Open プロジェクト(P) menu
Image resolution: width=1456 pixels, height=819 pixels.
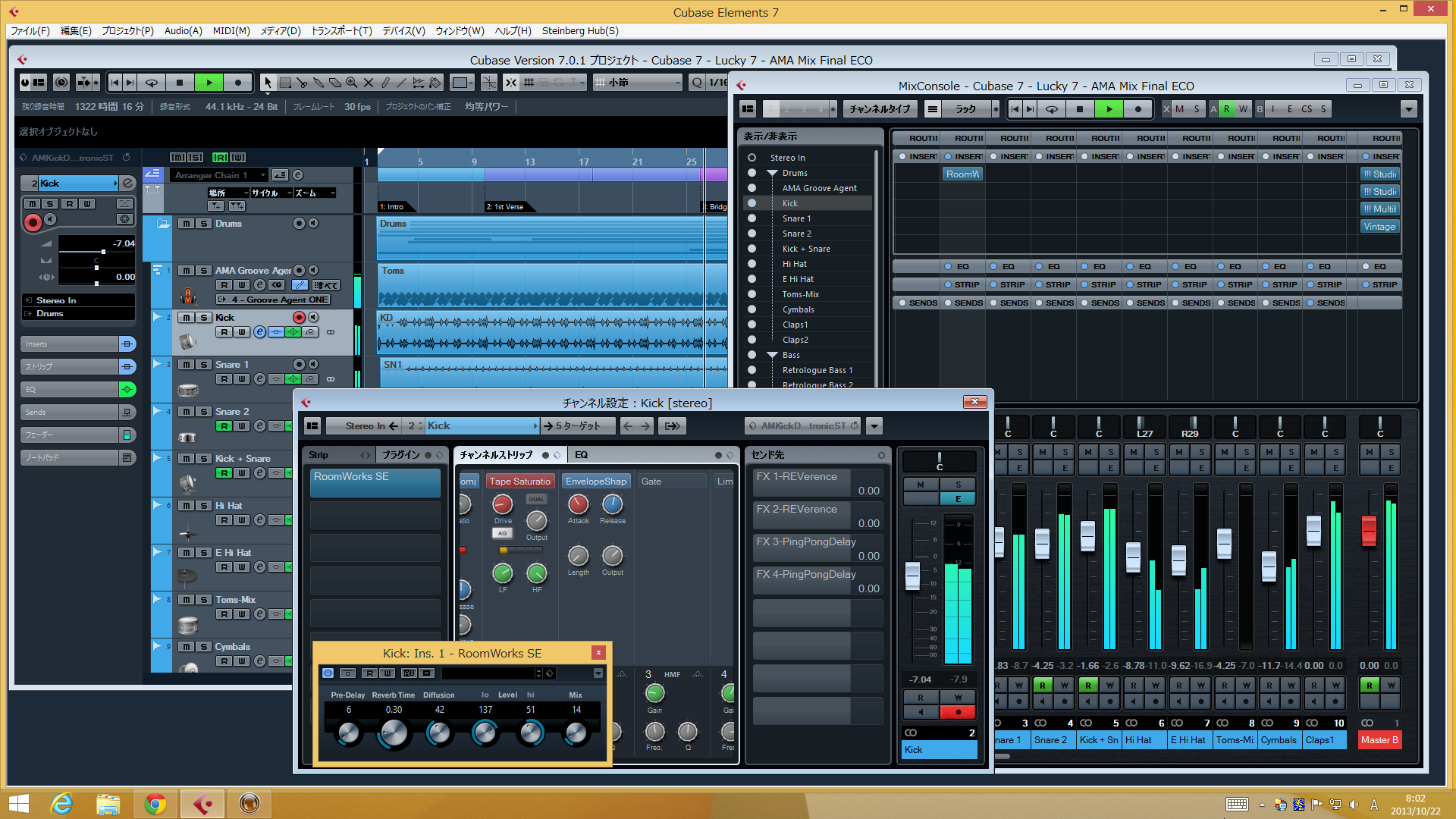[127, 30]
